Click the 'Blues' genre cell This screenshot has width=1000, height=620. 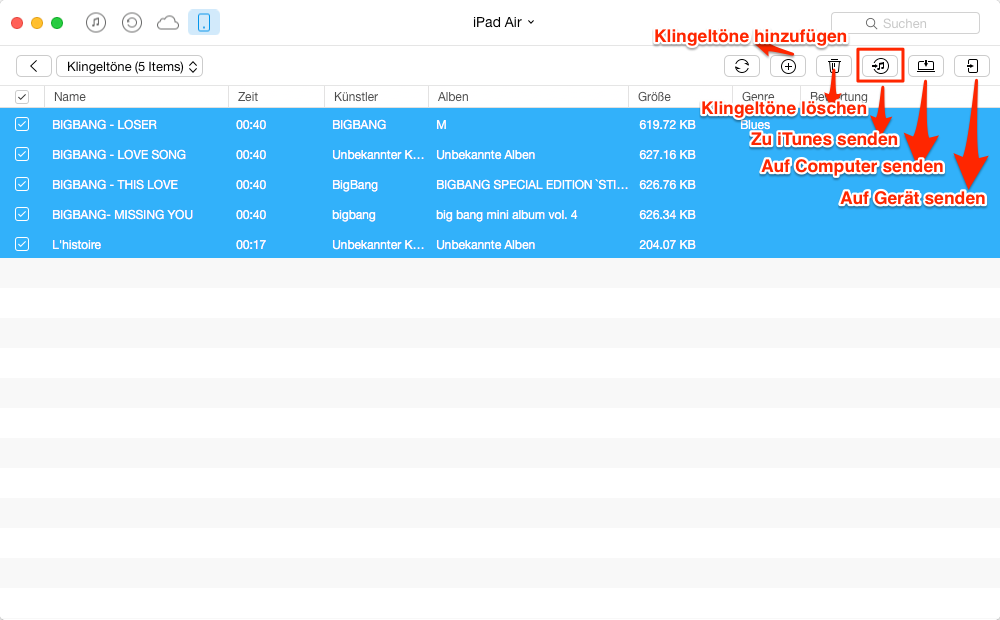point(755,125)
